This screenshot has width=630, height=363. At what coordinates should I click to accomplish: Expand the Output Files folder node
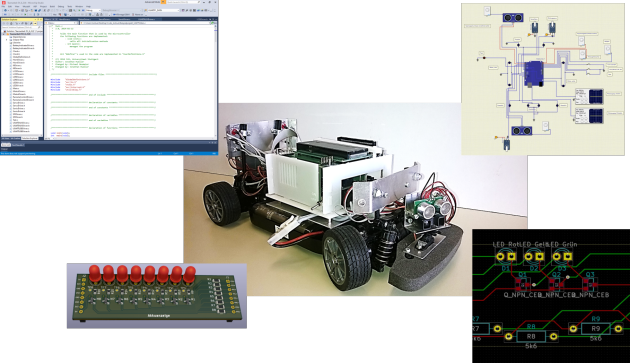pos(6,40)
